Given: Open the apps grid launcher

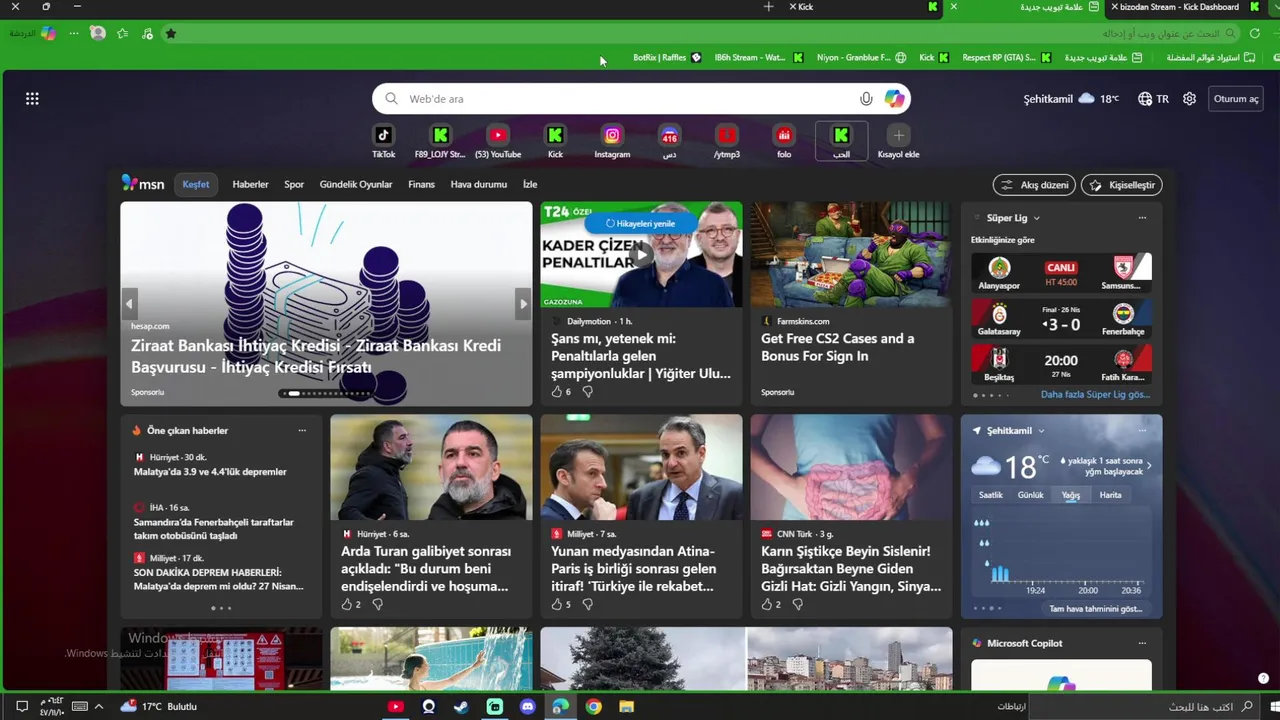Looking at the screenshot, I should (32, 98).
